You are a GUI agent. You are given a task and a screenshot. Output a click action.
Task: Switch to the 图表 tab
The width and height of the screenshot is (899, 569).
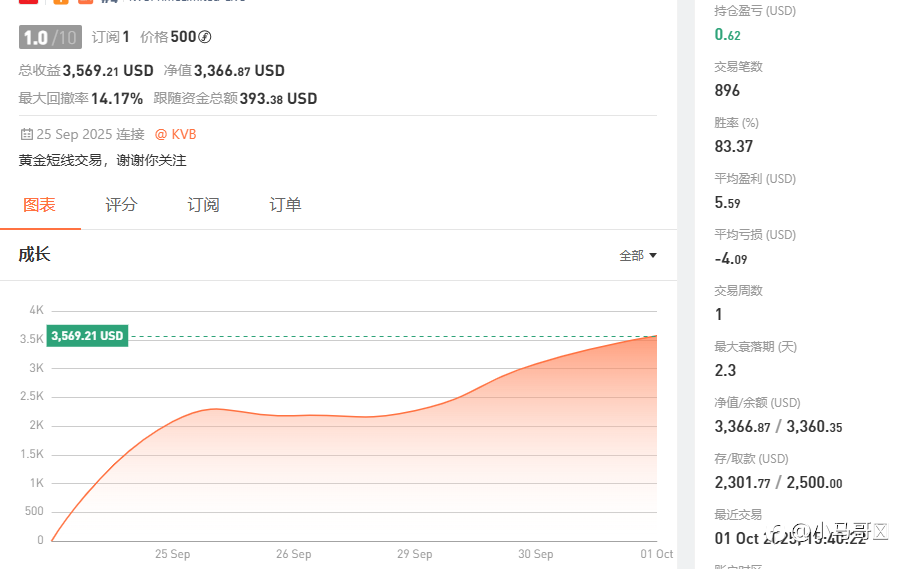(x=40, y=205)
